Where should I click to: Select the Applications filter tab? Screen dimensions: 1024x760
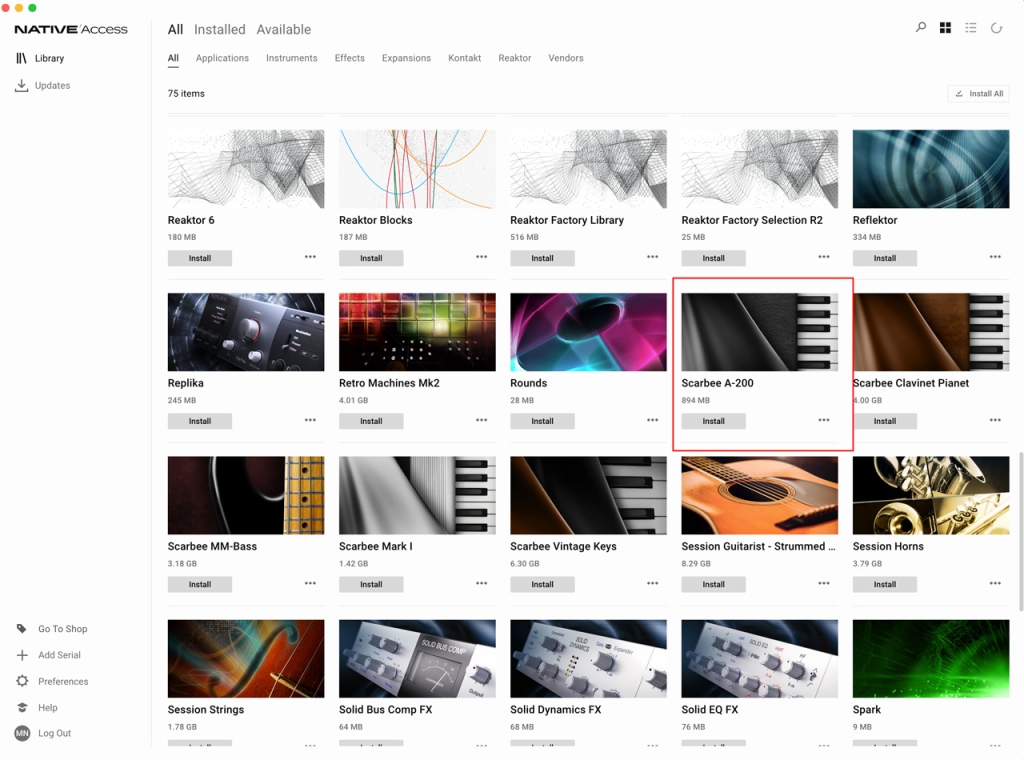point(222,58)
